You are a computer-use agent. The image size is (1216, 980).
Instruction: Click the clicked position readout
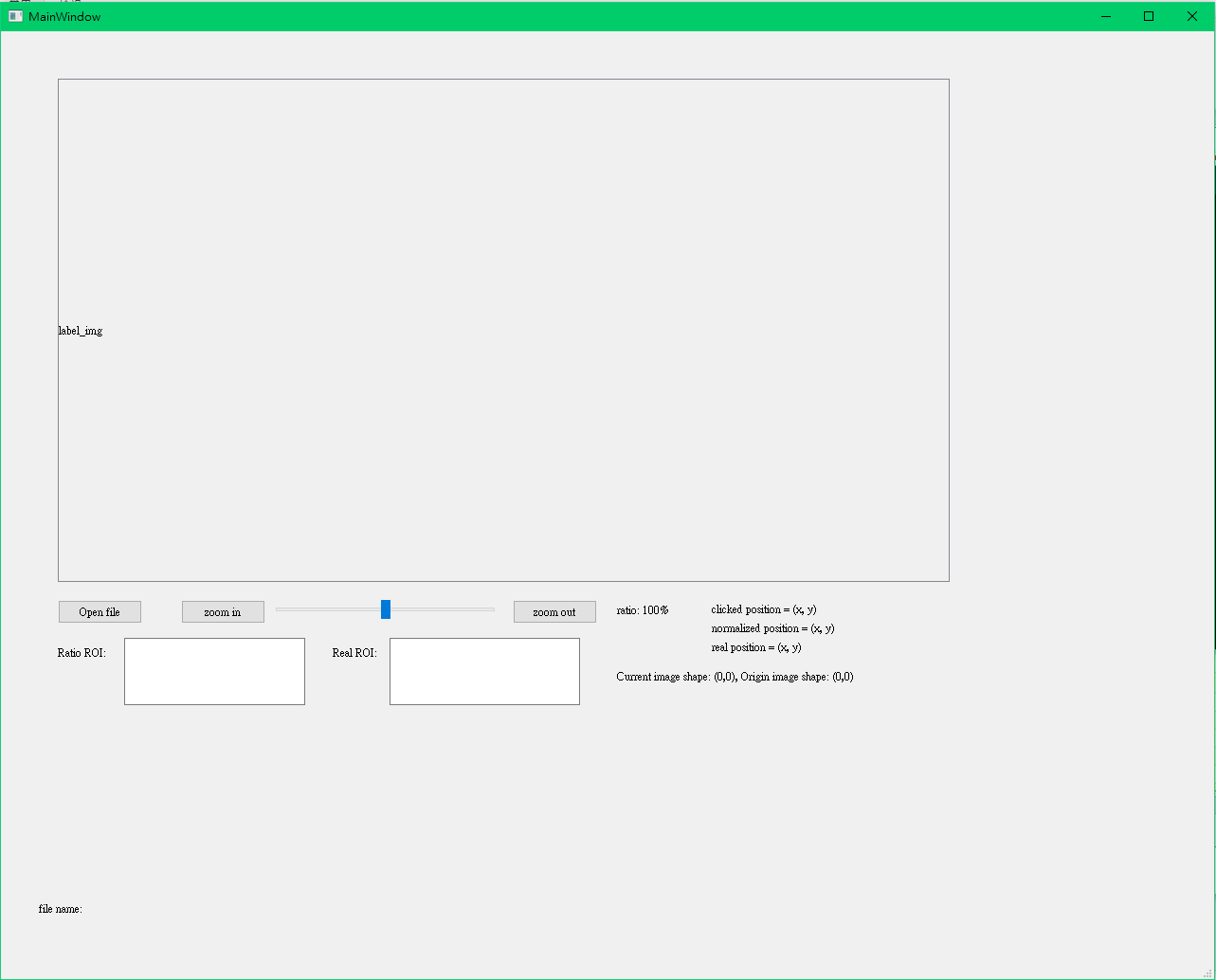point(763,609)
